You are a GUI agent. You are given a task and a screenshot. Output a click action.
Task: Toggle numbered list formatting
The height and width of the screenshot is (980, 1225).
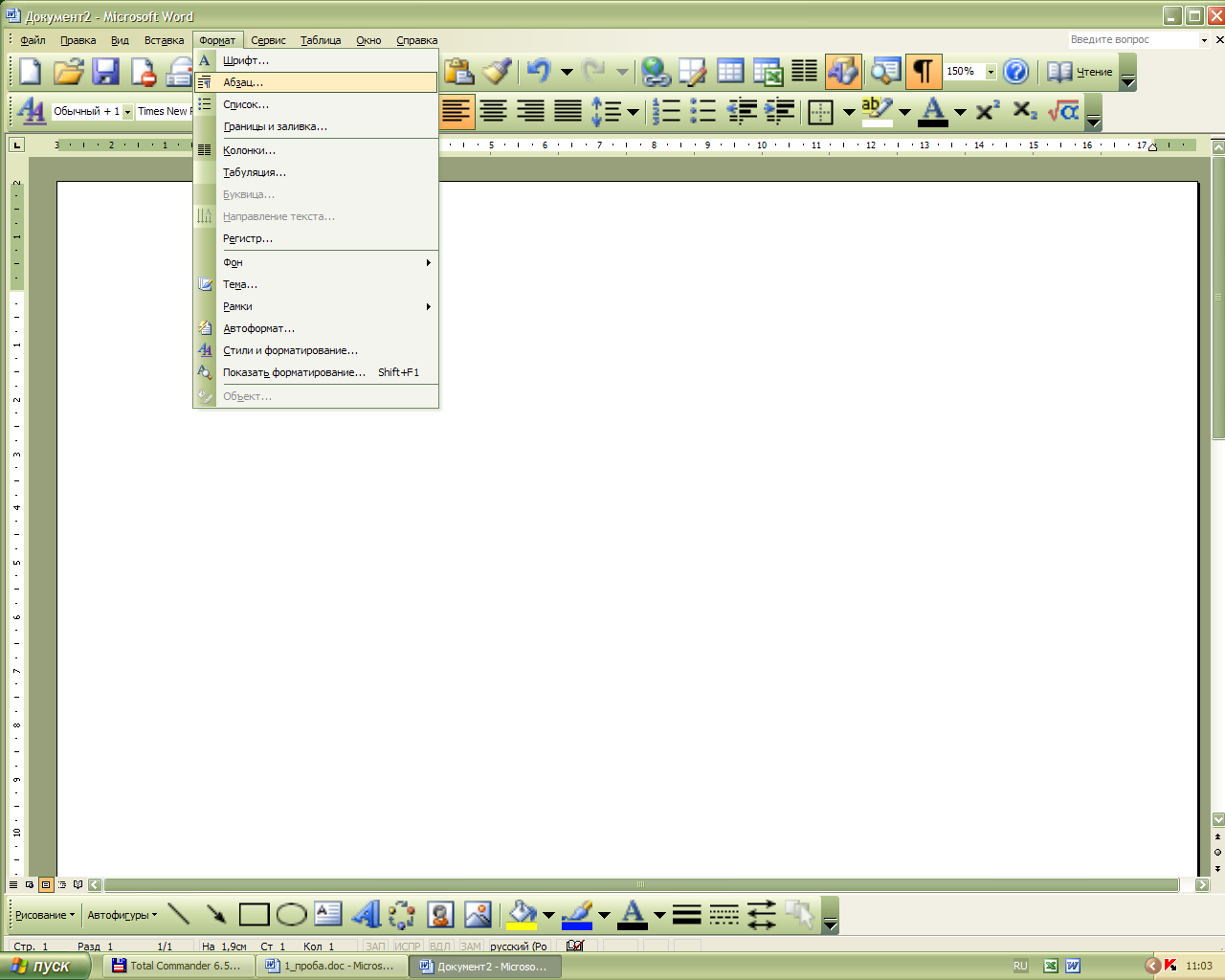[x=666, y=111]
